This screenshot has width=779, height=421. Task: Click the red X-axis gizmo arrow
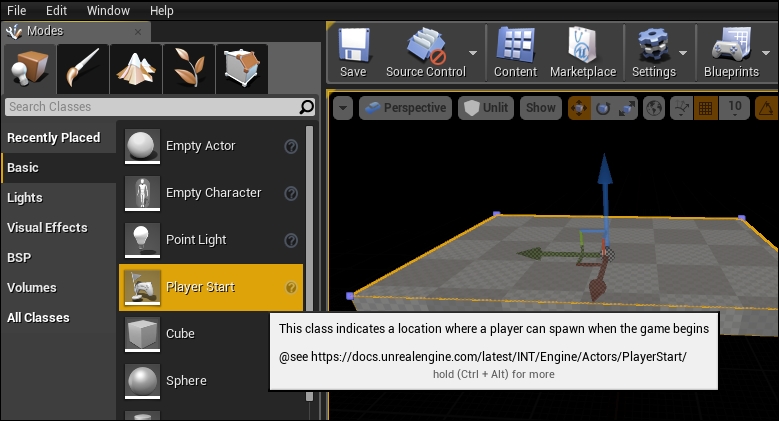[x=598, y=279]
